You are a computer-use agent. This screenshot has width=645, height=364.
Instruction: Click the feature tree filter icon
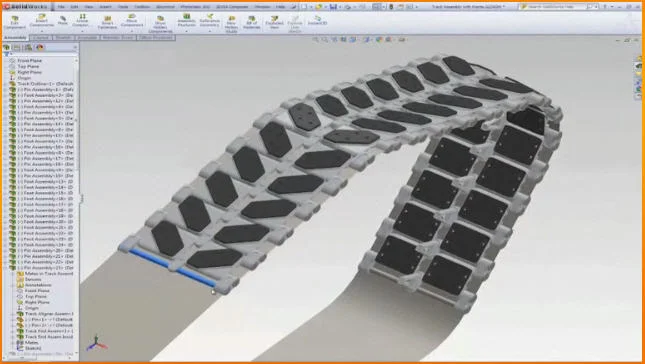7,54
